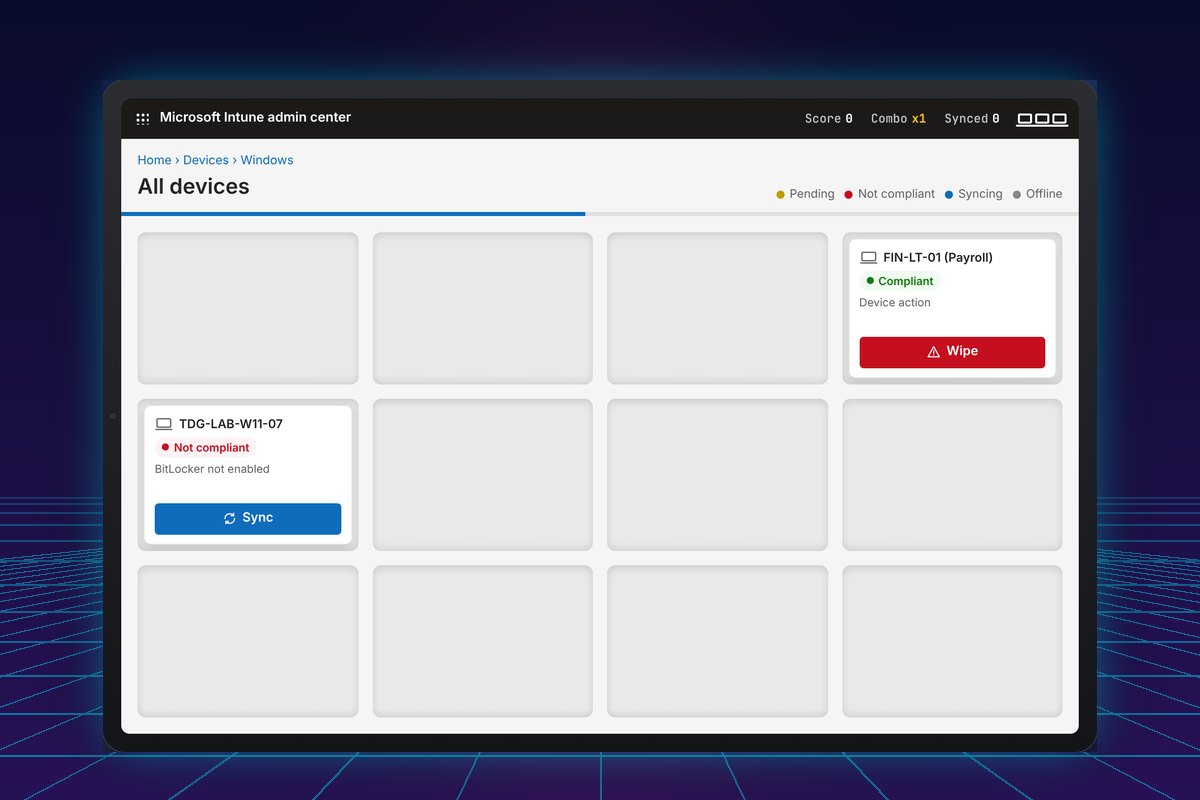1200x800 pixels.
Task: Go to the Windows breadcrumb link
Action: [x=267, y=160]
